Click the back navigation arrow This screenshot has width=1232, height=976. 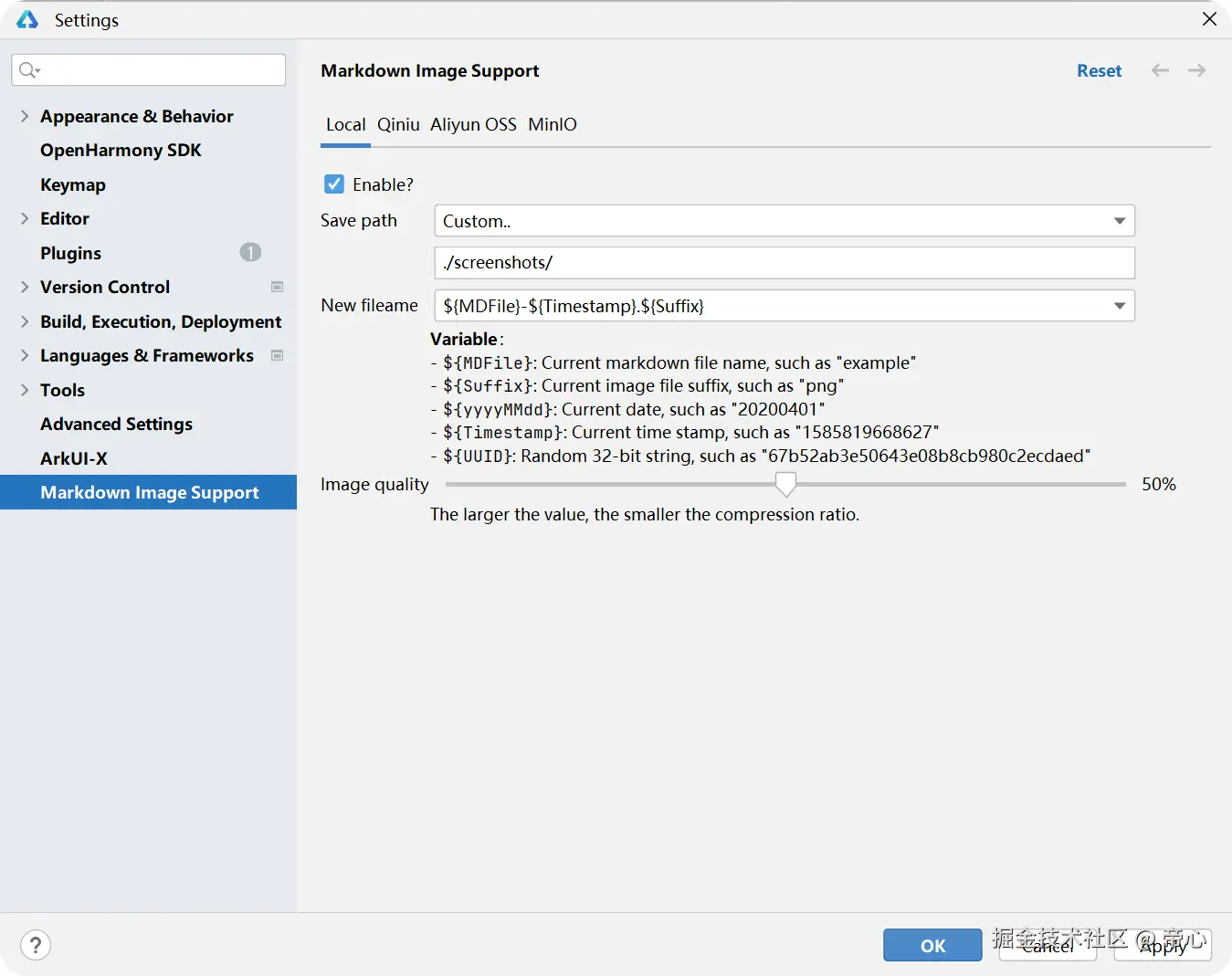tap(1160, 70)
